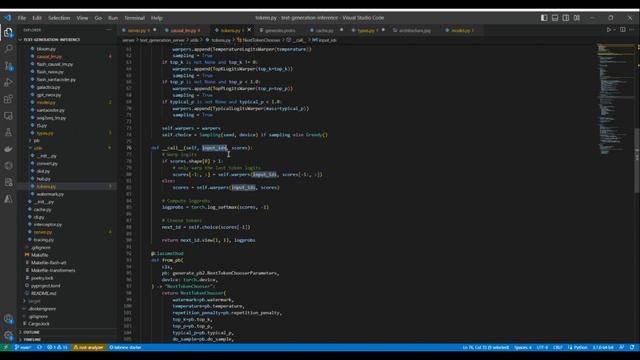This screenshot has height=360, width=640.
Task: Collapse the TEXT-GENERATION-INFERENCE root folder
Action: pos(51,40)
